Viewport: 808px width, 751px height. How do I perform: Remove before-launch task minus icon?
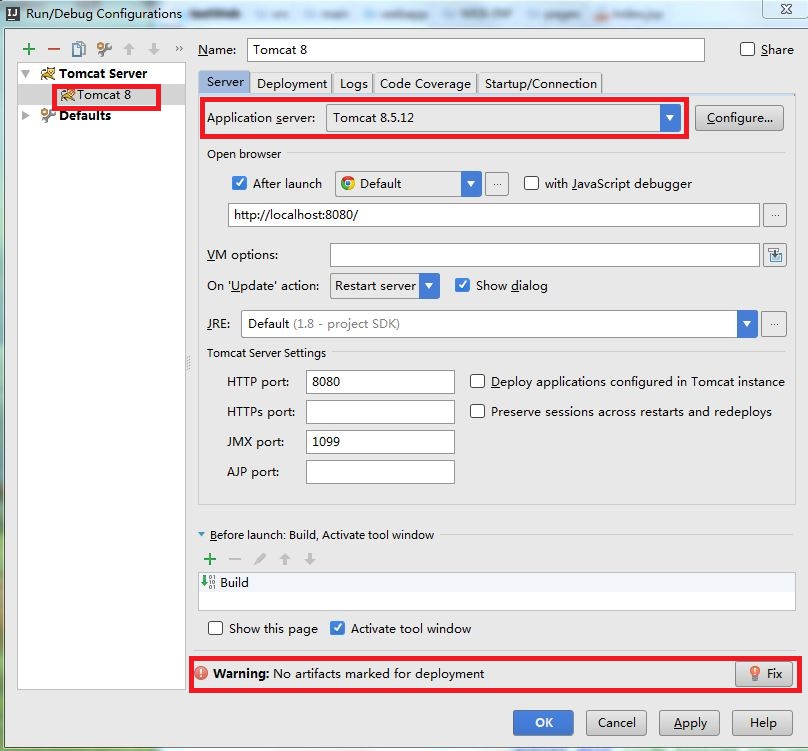point(235,559)
